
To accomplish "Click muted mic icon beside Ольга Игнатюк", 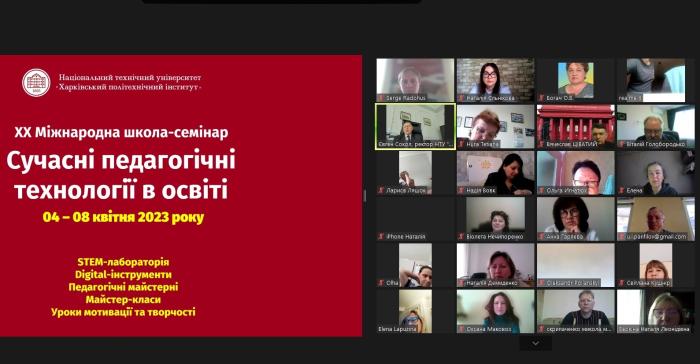I will (x=542, y=190).
